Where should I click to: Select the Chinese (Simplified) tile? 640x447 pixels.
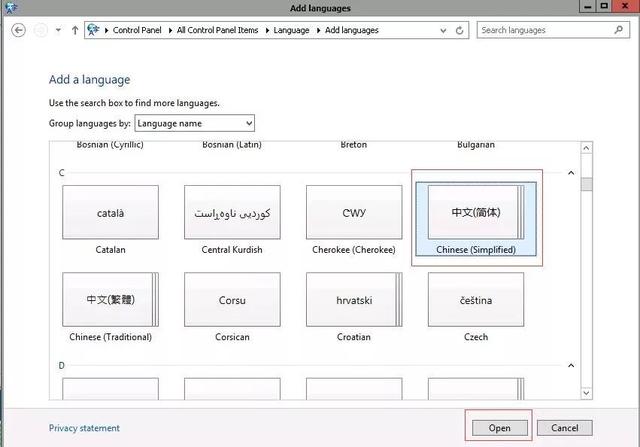click(475, 213)
